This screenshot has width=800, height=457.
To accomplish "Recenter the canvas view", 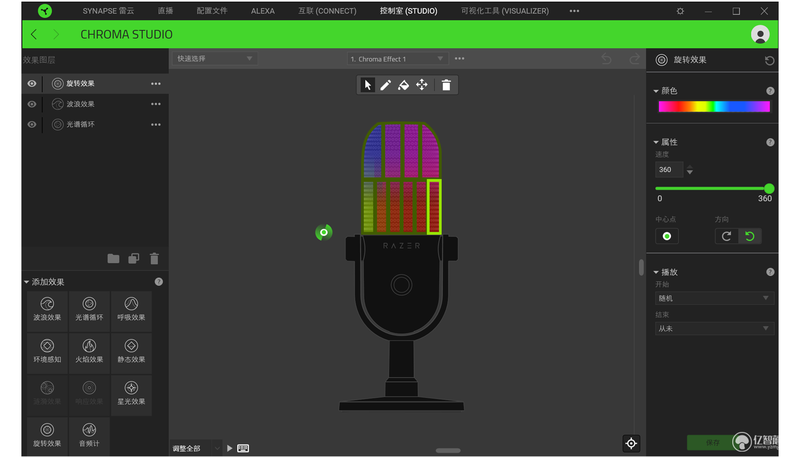I will (631, 443).
